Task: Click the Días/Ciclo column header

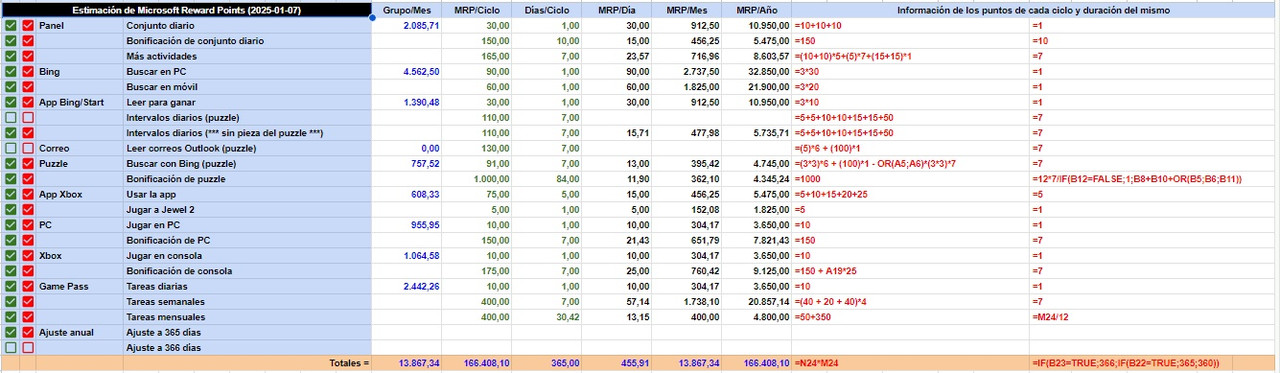Action: pyautogui.click(x=546, y=10)
